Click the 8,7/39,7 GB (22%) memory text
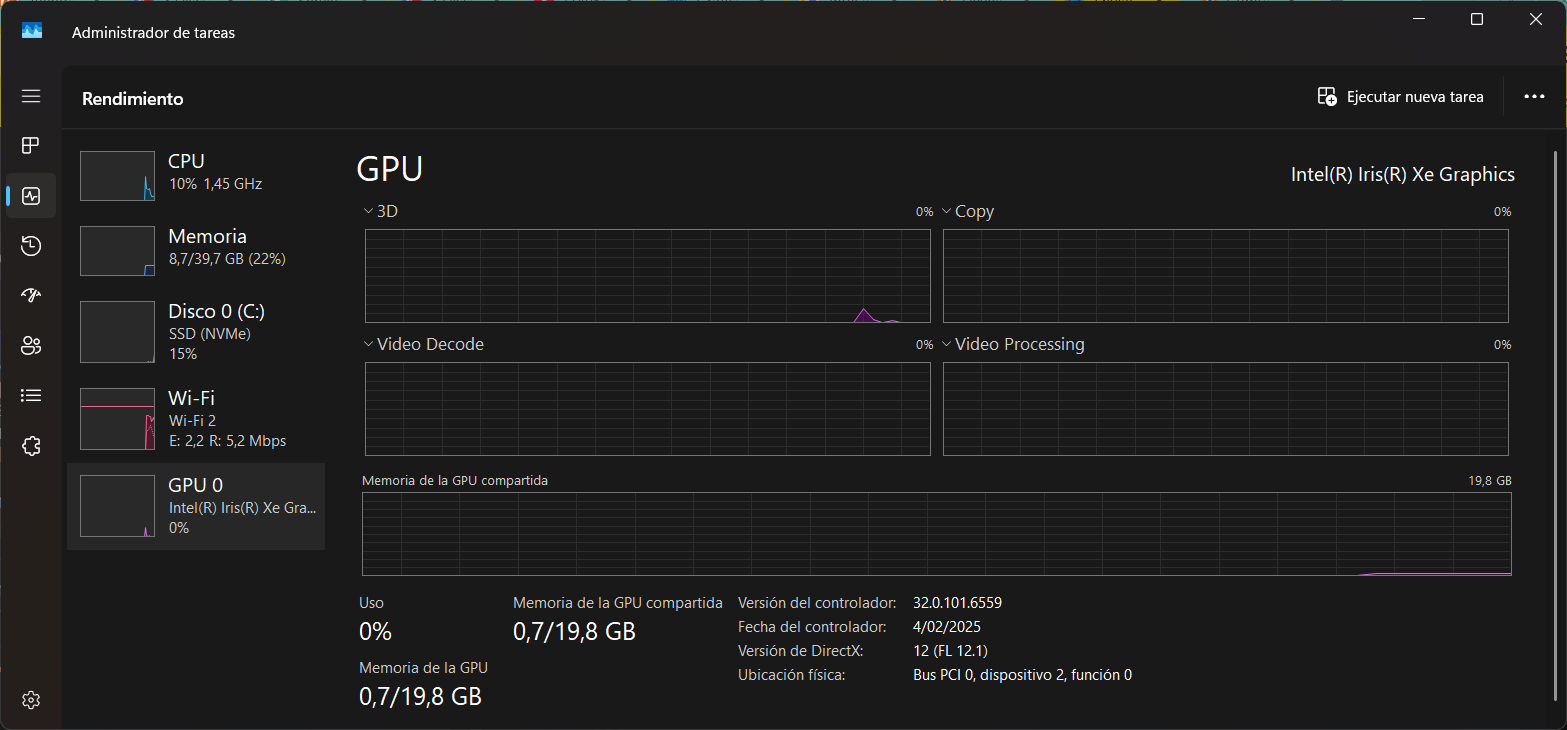Viewport: 1567px width, 730px height. [227, 259]
